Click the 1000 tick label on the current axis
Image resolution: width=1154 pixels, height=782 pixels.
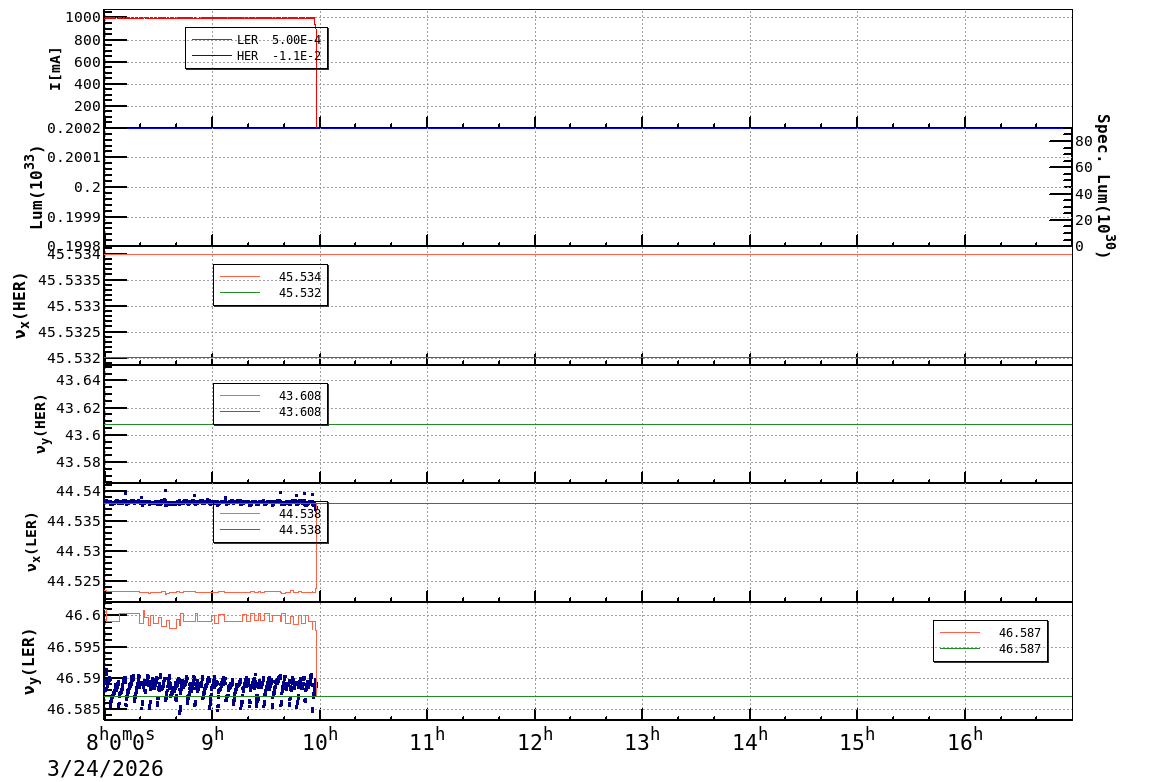click(82, 17)
